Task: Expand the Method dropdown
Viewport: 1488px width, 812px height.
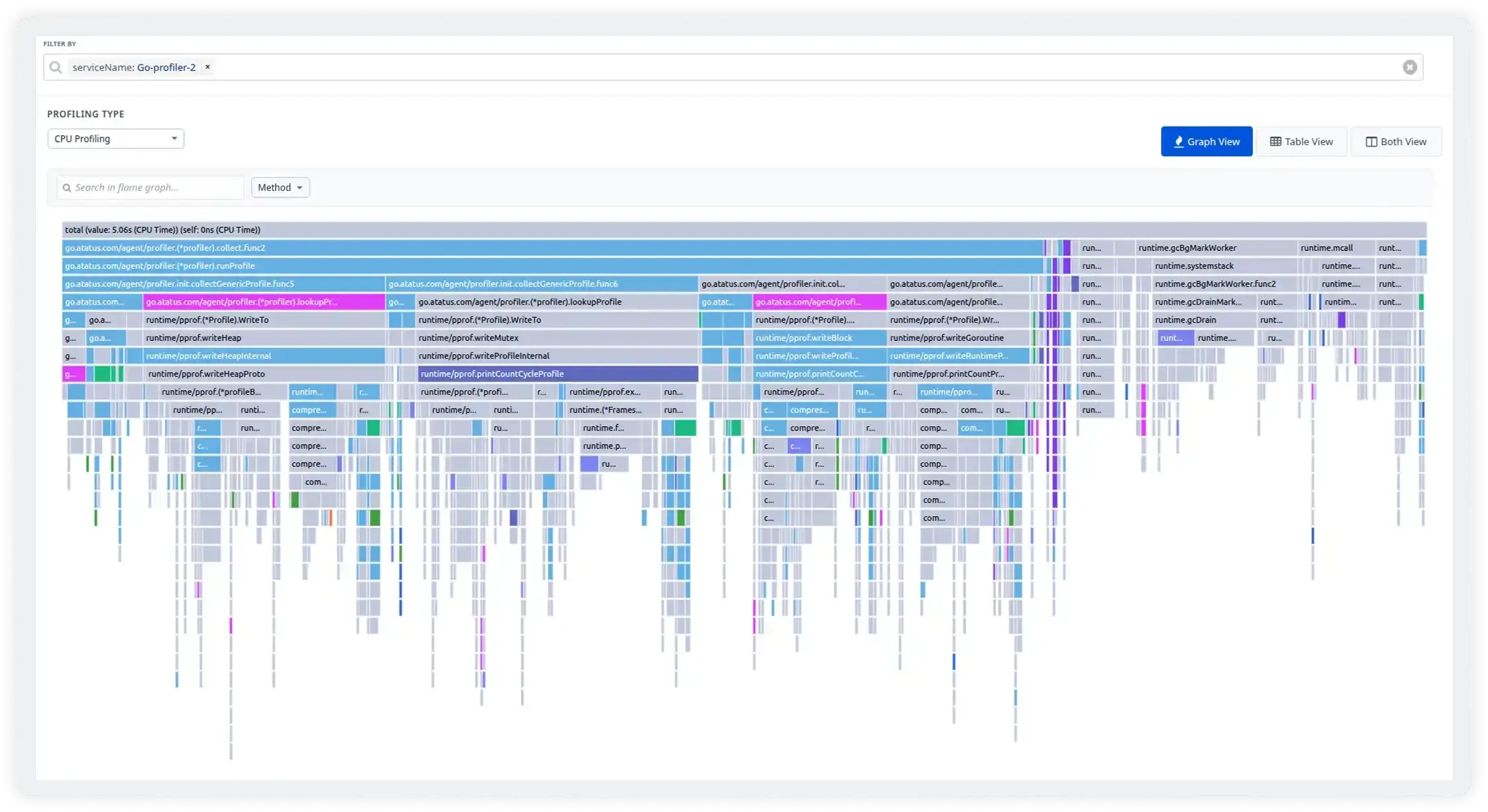Action: pyautogui.click(x=280, y=187)
